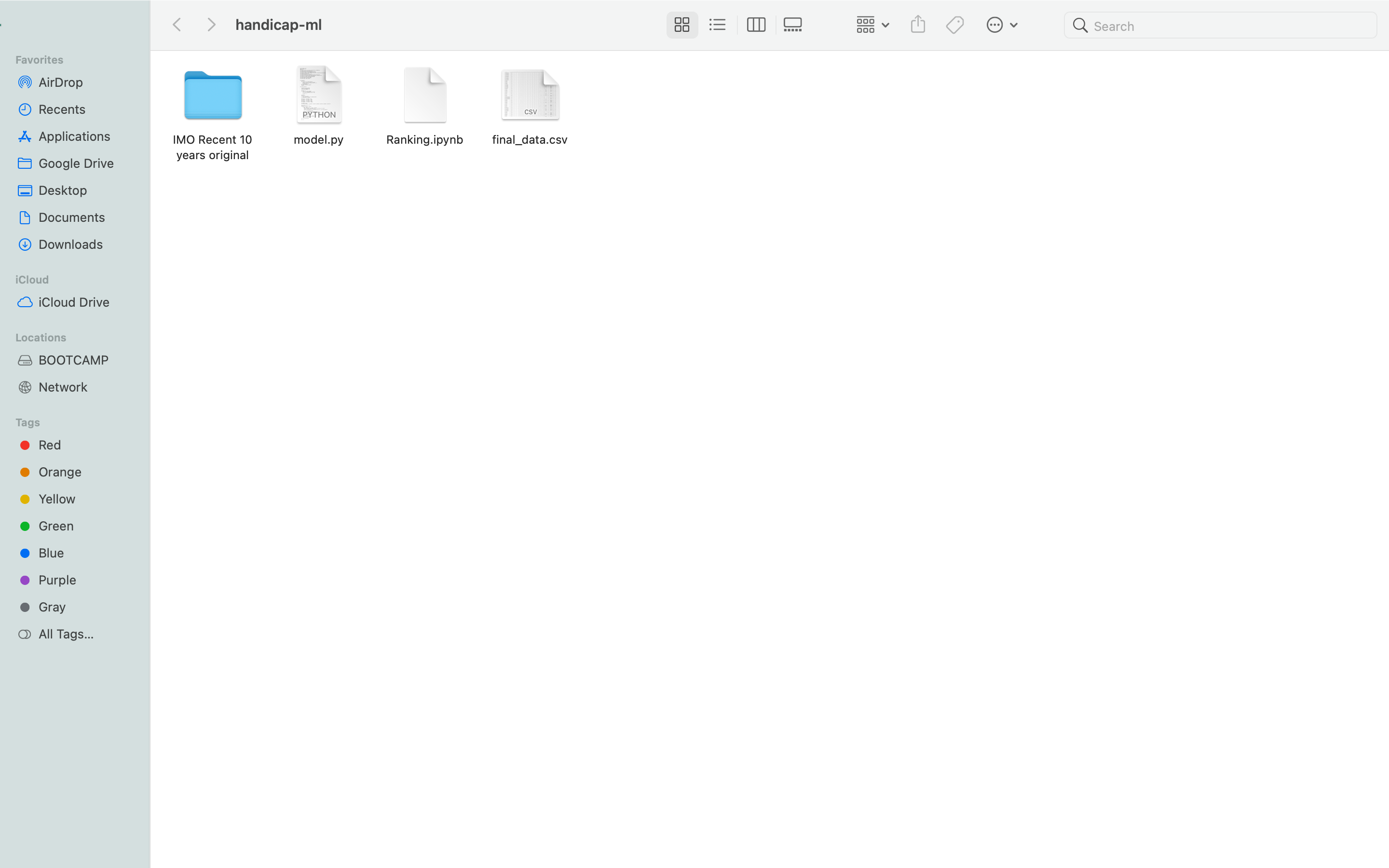Select IMO Recent 10 years original folder

213,95
